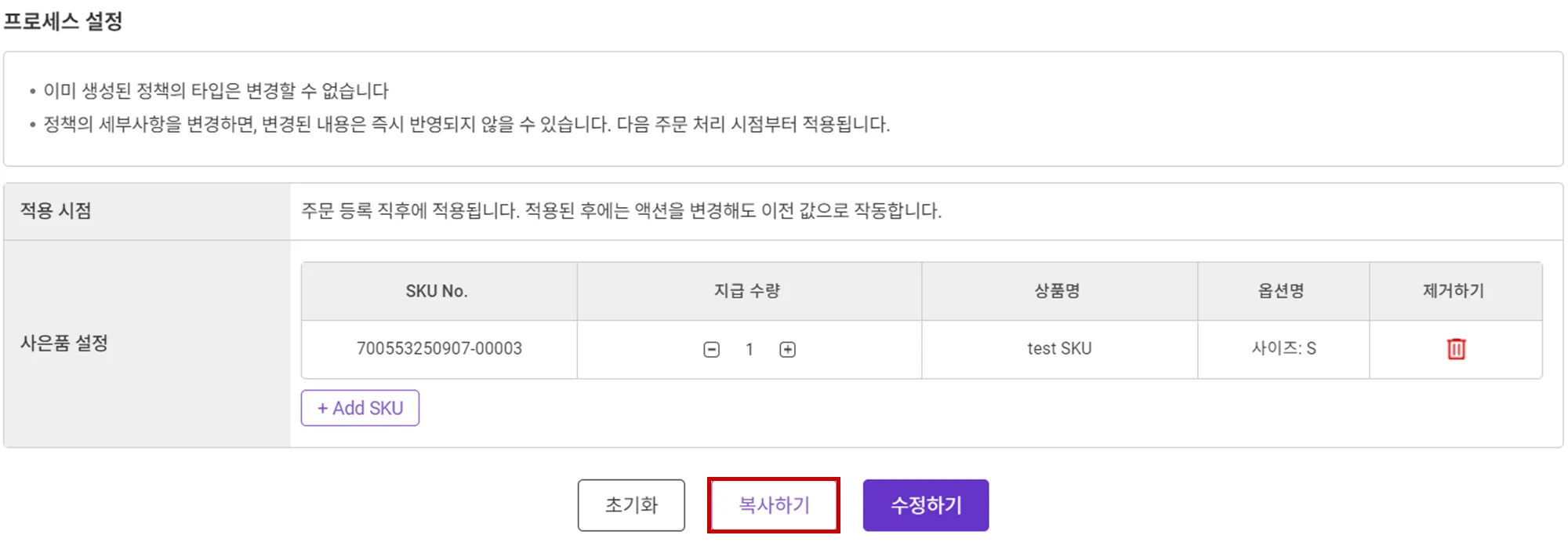
Task: Click the 옵션명 column header
Action: (1281, 291)
